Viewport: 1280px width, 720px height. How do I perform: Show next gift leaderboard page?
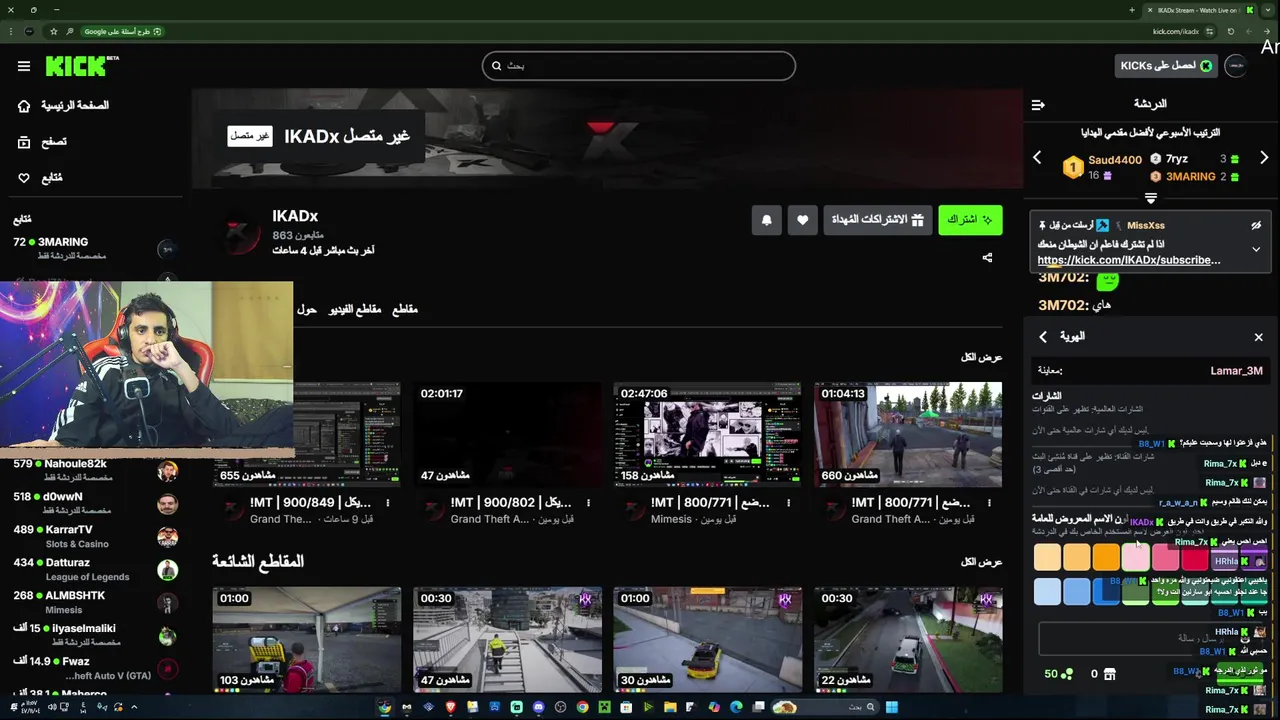[1264, 158]
